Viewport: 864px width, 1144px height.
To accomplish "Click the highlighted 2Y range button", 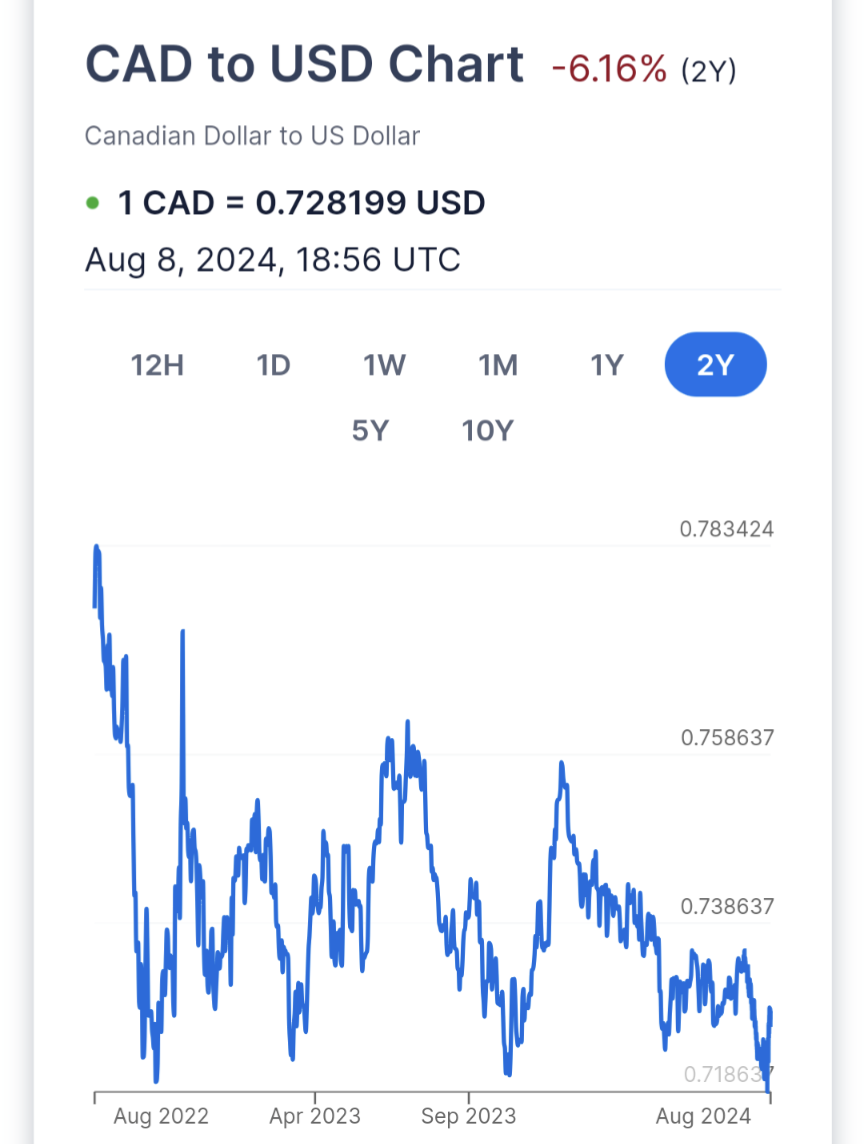I will (x=715, y=365).
